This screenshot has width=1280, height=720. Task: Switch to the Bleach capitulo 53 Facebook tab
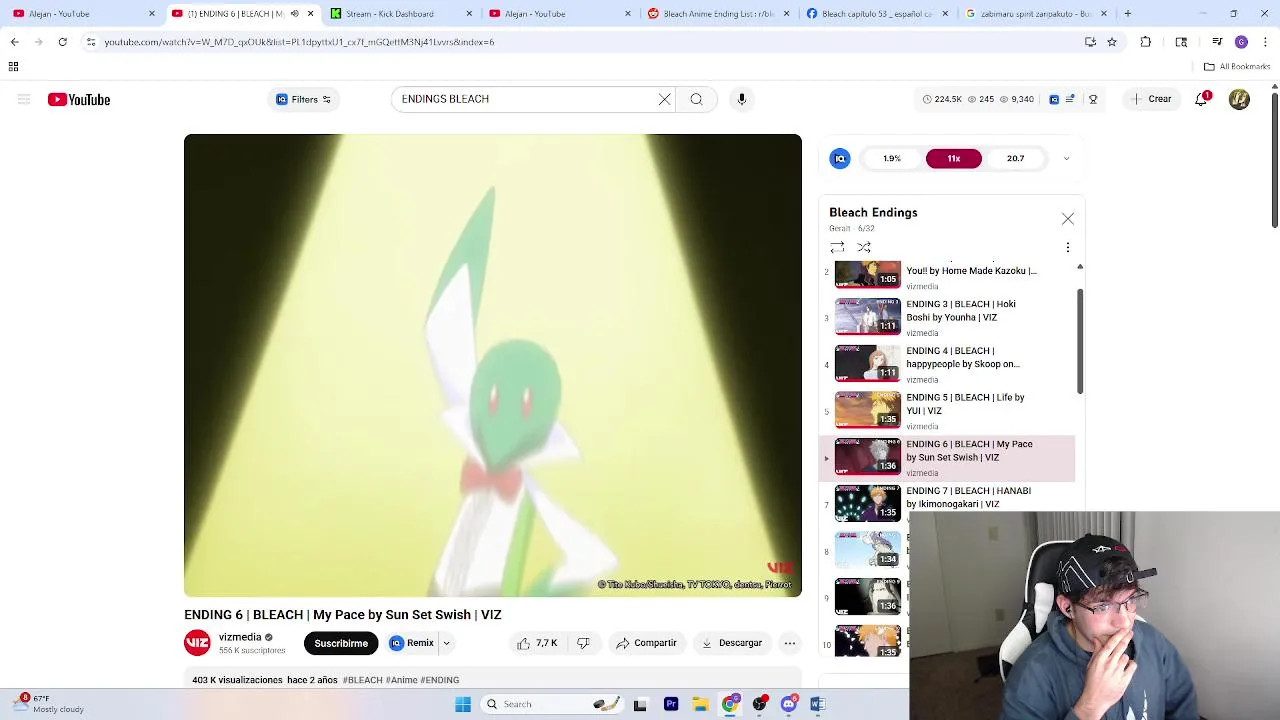(877, 14)
